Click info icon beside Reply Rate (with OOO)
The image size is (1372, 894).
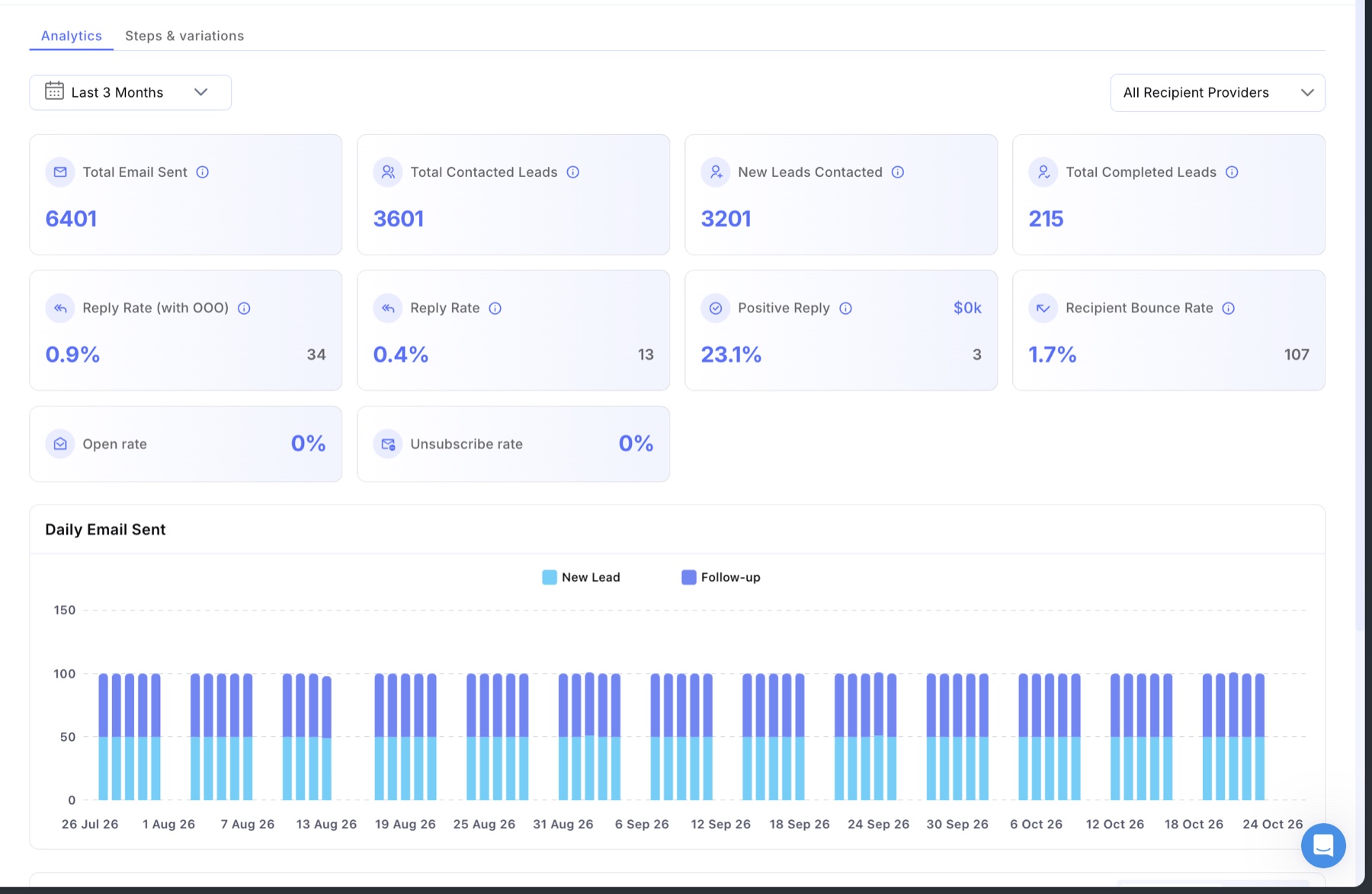click(244, 308)
